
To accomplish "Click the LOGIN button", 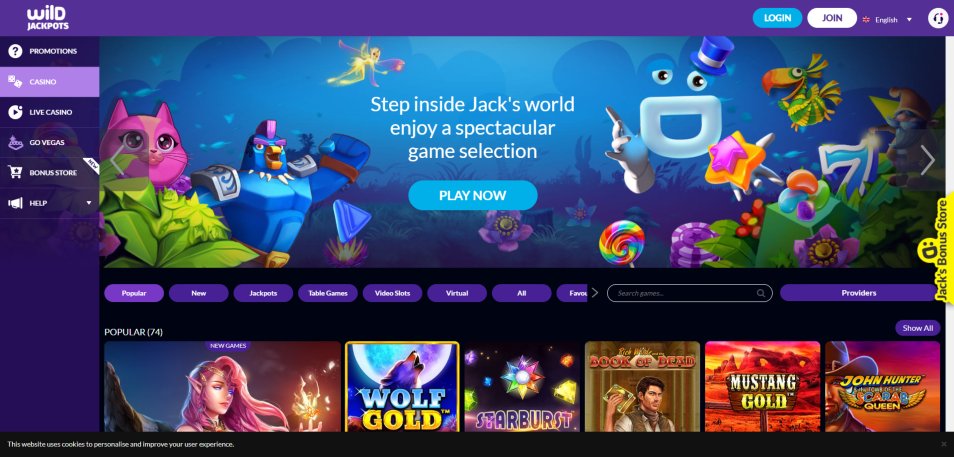I will [777, 18].
